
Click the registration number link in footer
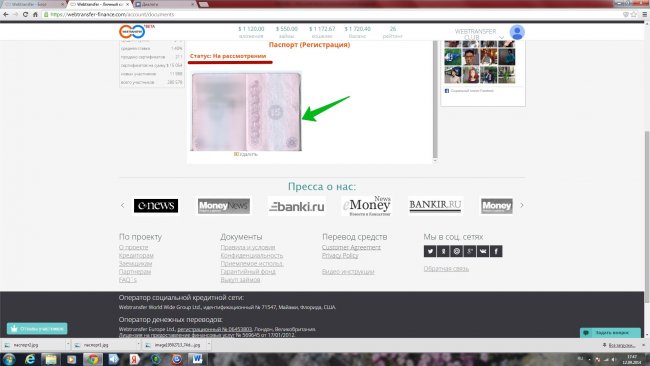[x=214, y=329]
